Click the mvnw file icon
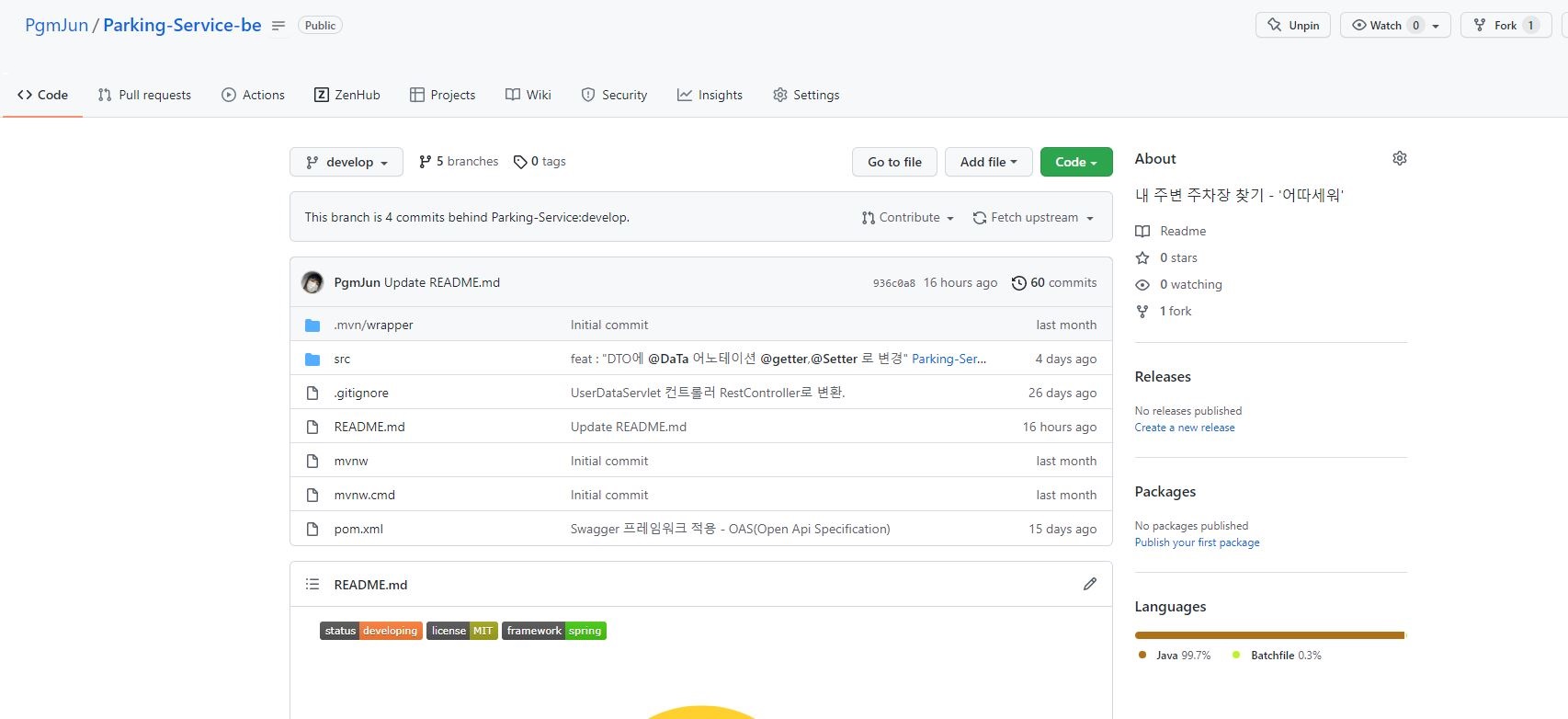This screenshot has height=719, width=1568. [x=312, y=461]
